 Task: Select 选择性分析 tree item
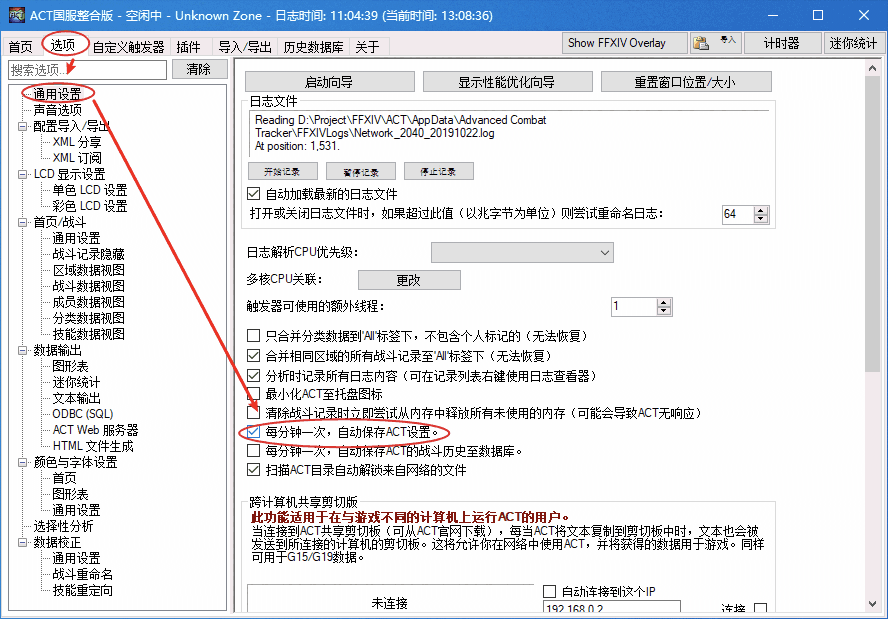click(63, 526)
